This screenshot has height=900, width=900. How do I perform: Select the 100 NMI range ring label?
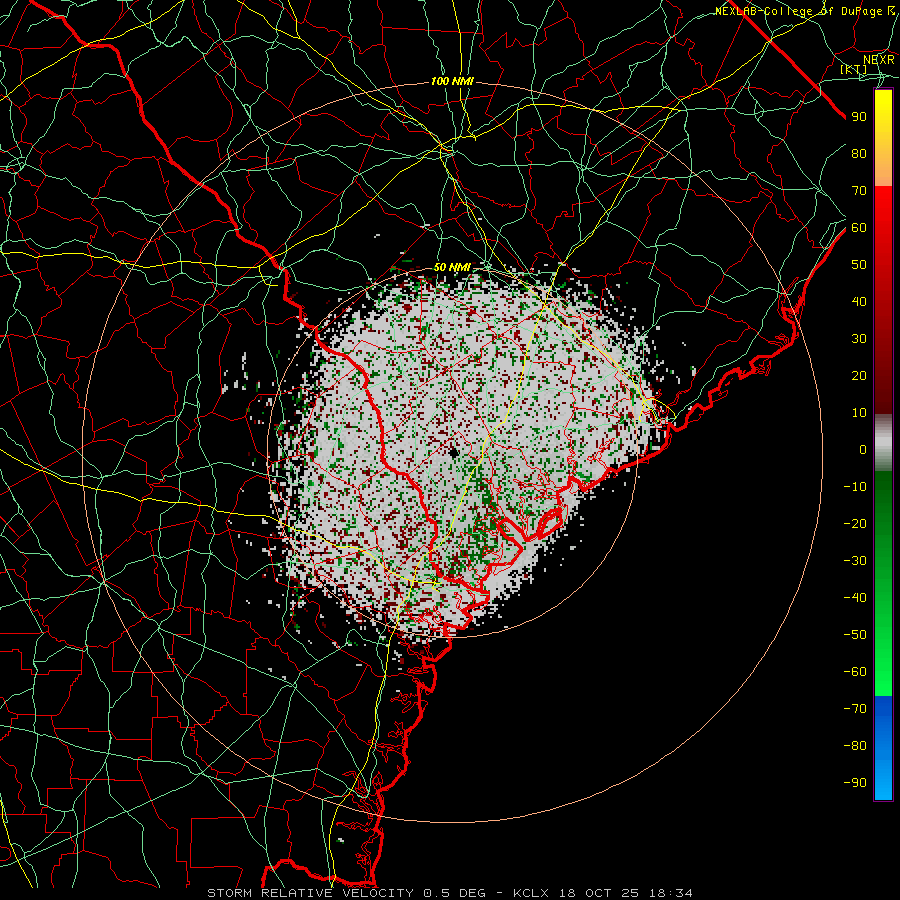tap(452, 82)
